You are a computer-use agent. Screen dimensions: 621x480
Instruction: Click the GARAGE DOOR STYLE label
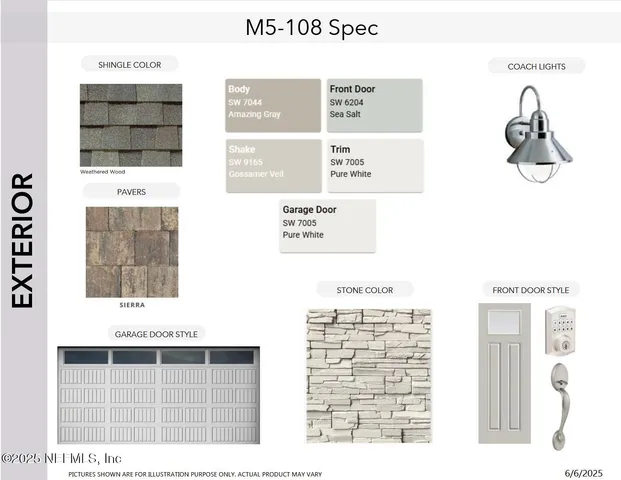tap(157, 333)
